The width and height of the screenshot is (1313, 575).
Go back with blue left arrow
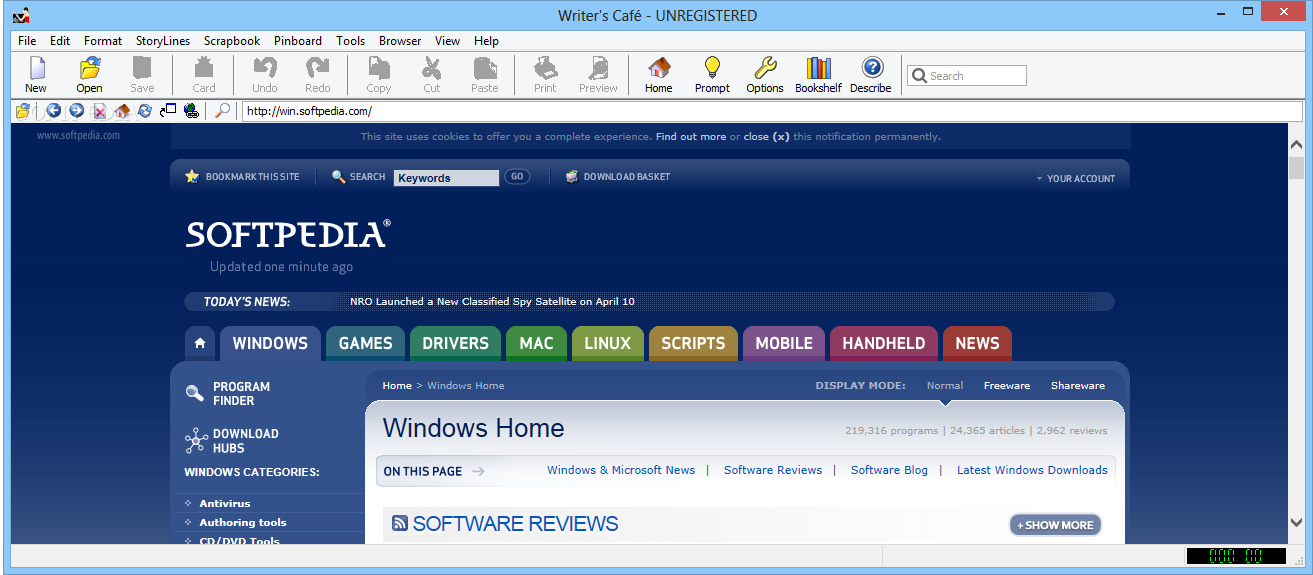pos(53,111)
